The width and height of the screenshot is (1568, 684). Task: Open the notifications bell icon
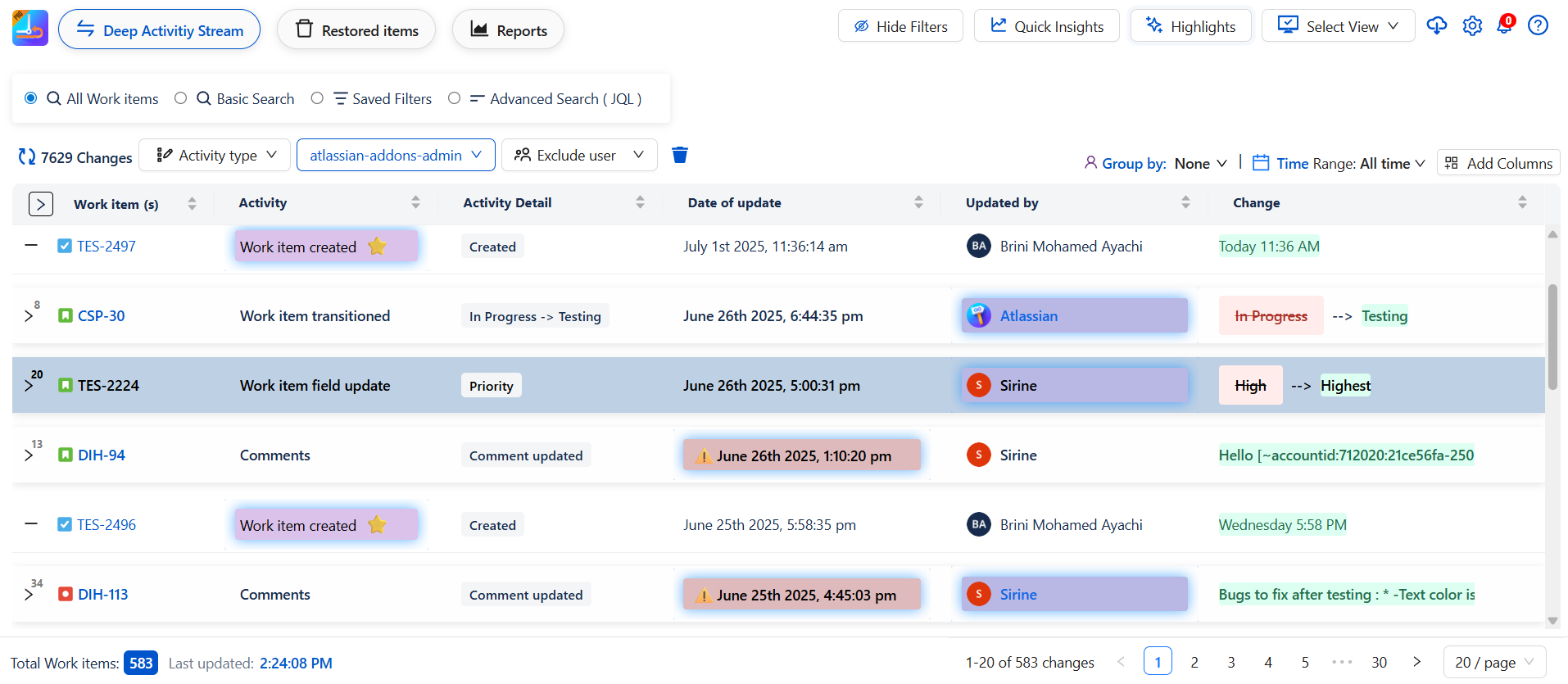(x=1504, y=26)
